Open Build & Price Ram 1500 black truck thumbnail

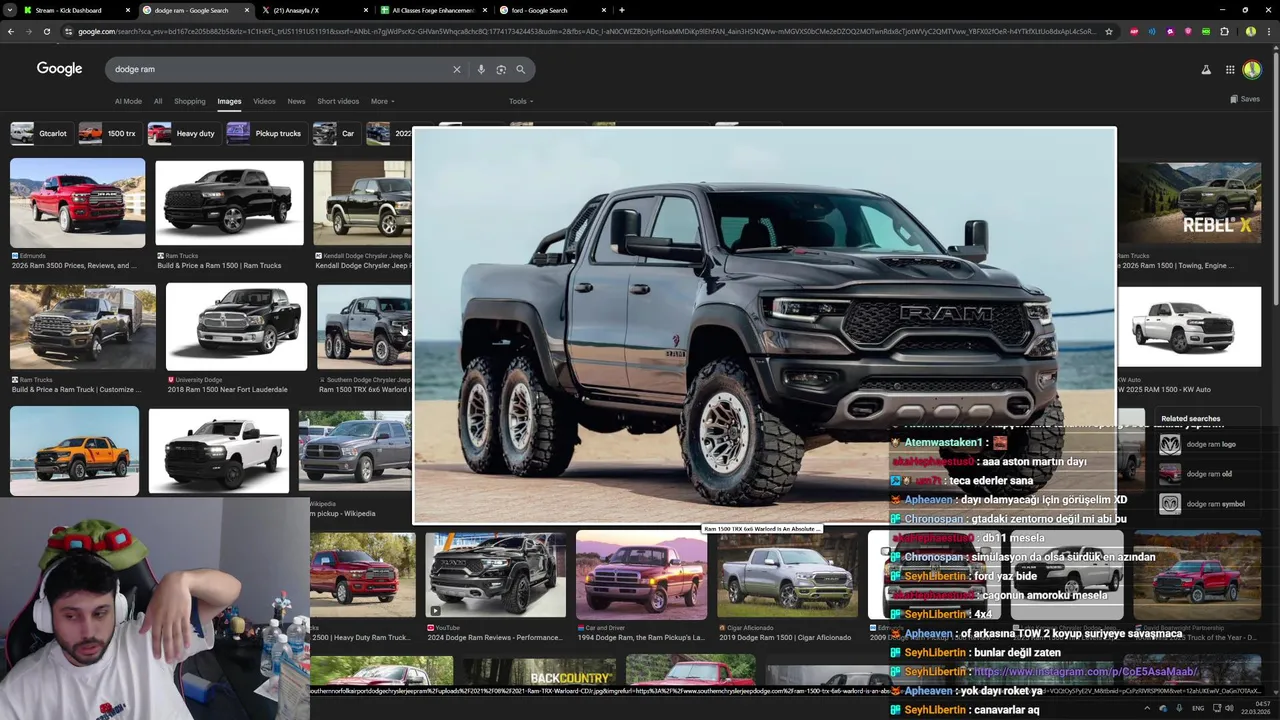(229, 203)
